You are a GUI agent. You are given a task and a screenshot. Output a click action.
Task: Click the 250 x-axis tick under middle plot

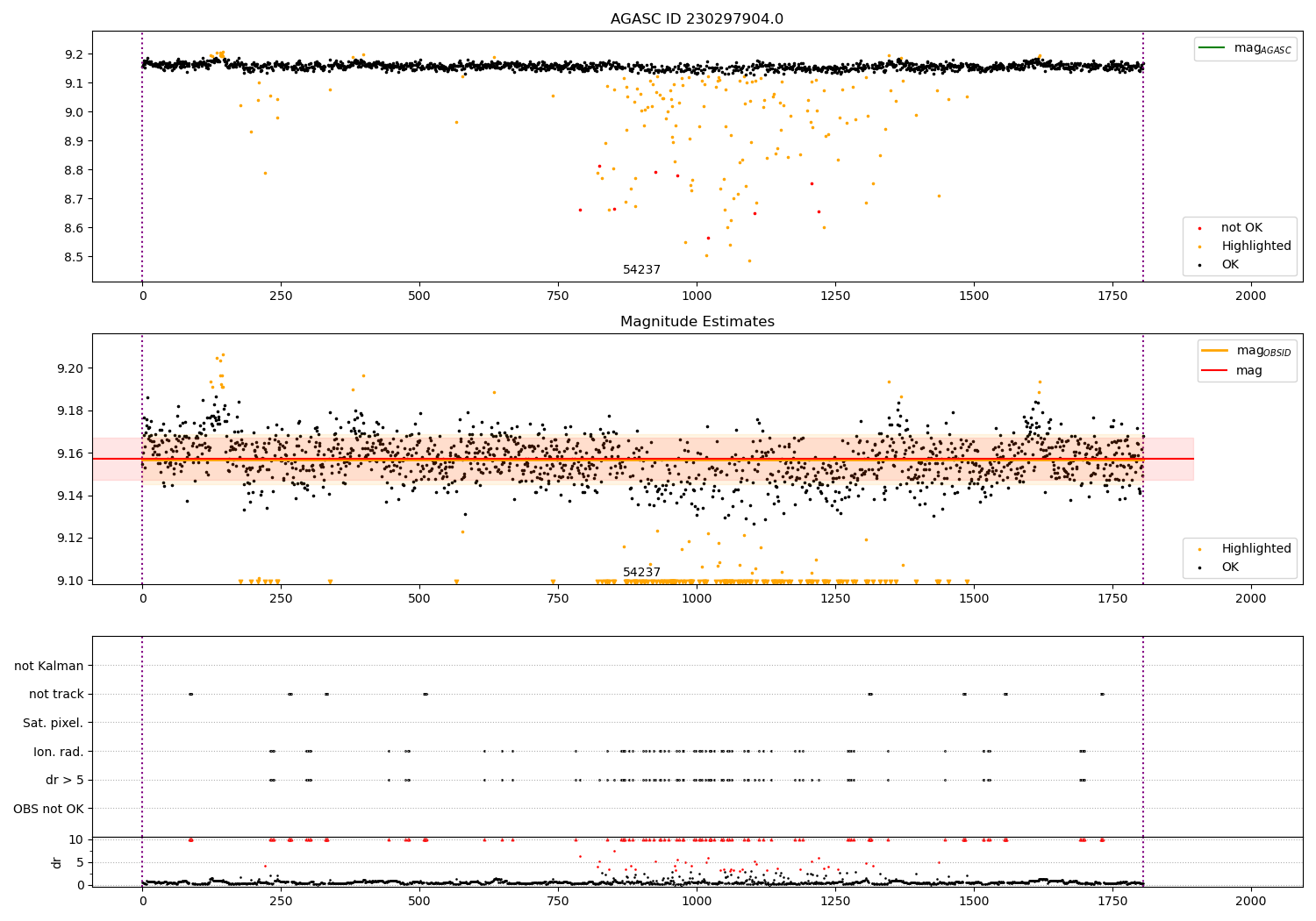281,599
